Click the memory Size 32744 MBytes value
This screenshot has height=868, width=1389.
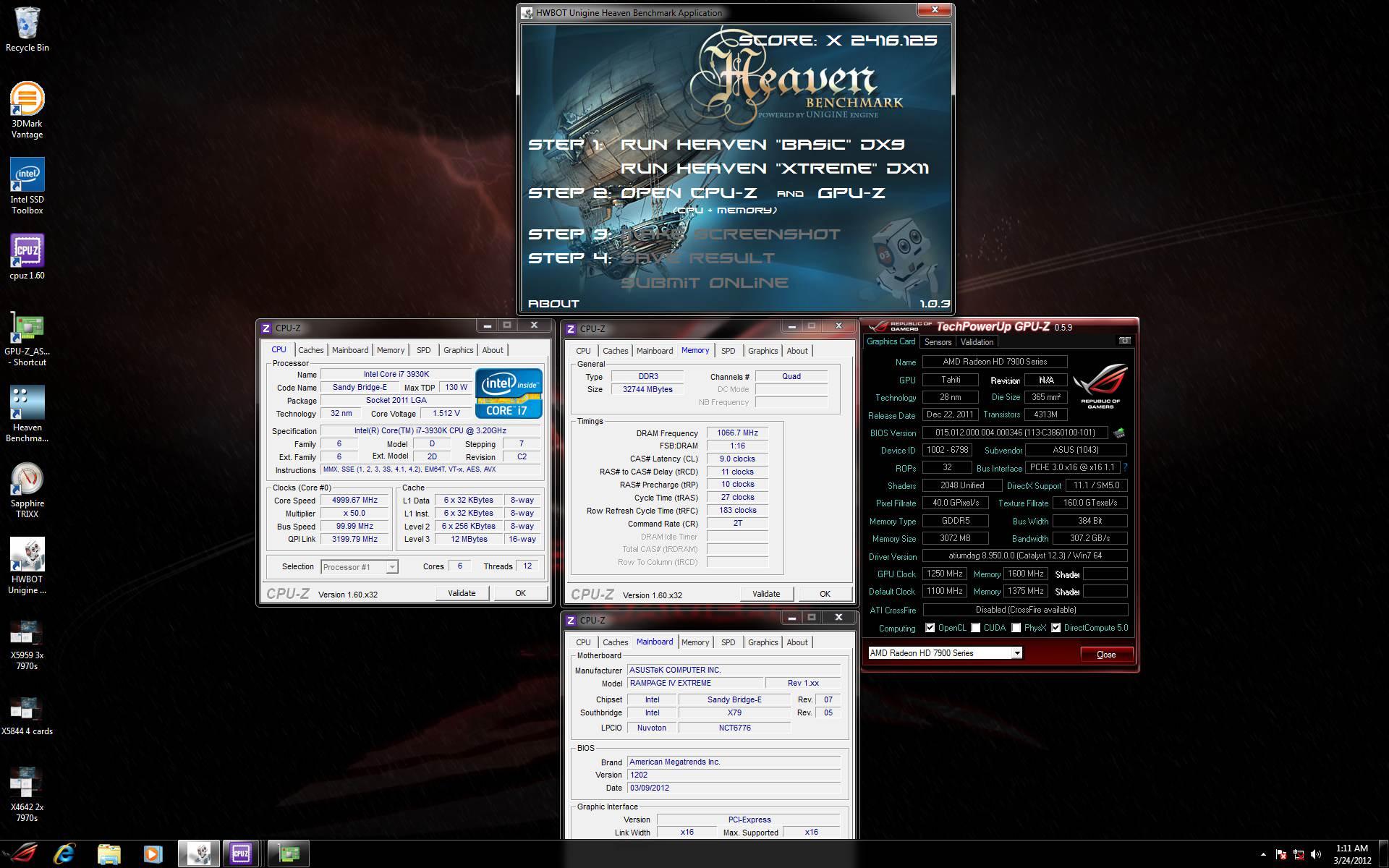[x=647, y=389]
